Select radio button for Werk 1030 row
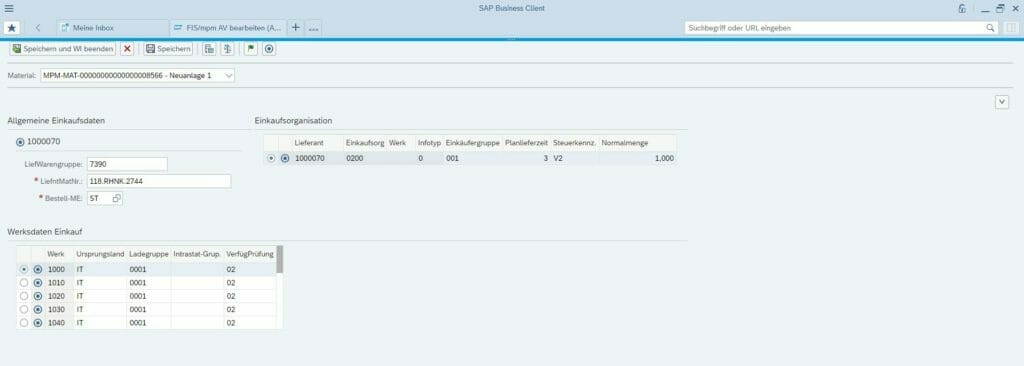The image size is (1024, 366). pos(24,309)
